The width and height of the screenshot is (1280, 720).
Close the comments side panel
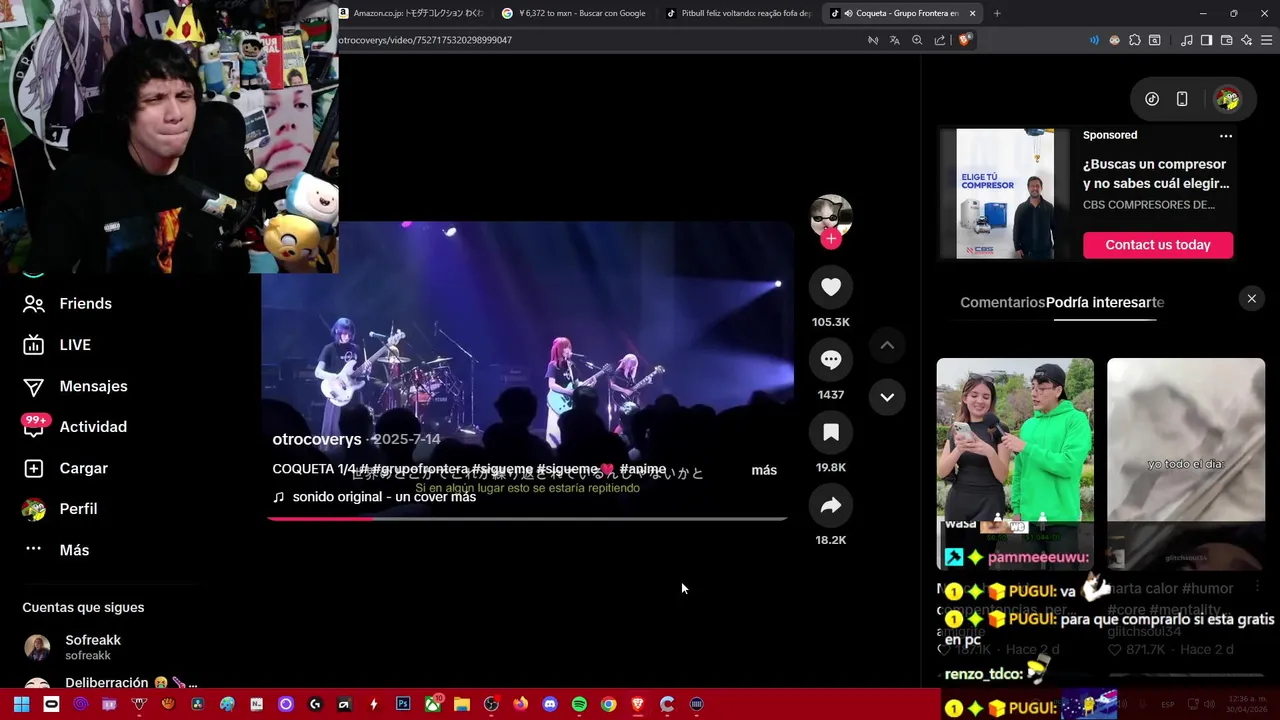pos(1251,299)
